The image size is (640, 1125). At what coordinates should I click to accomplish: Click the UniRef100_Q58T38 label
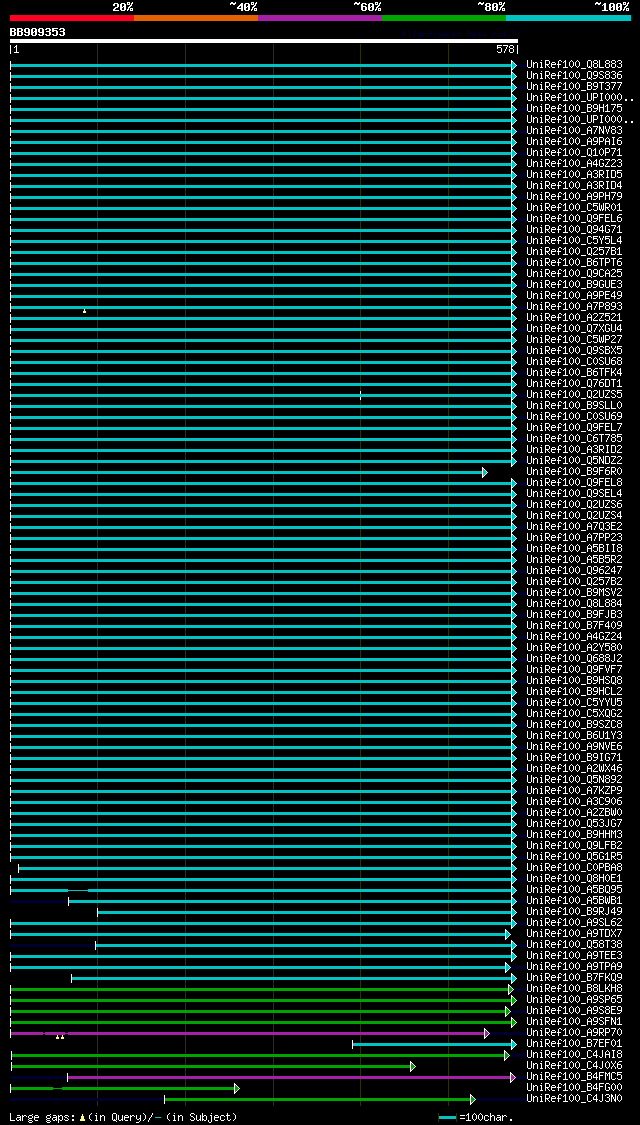(x=574, y=944)
